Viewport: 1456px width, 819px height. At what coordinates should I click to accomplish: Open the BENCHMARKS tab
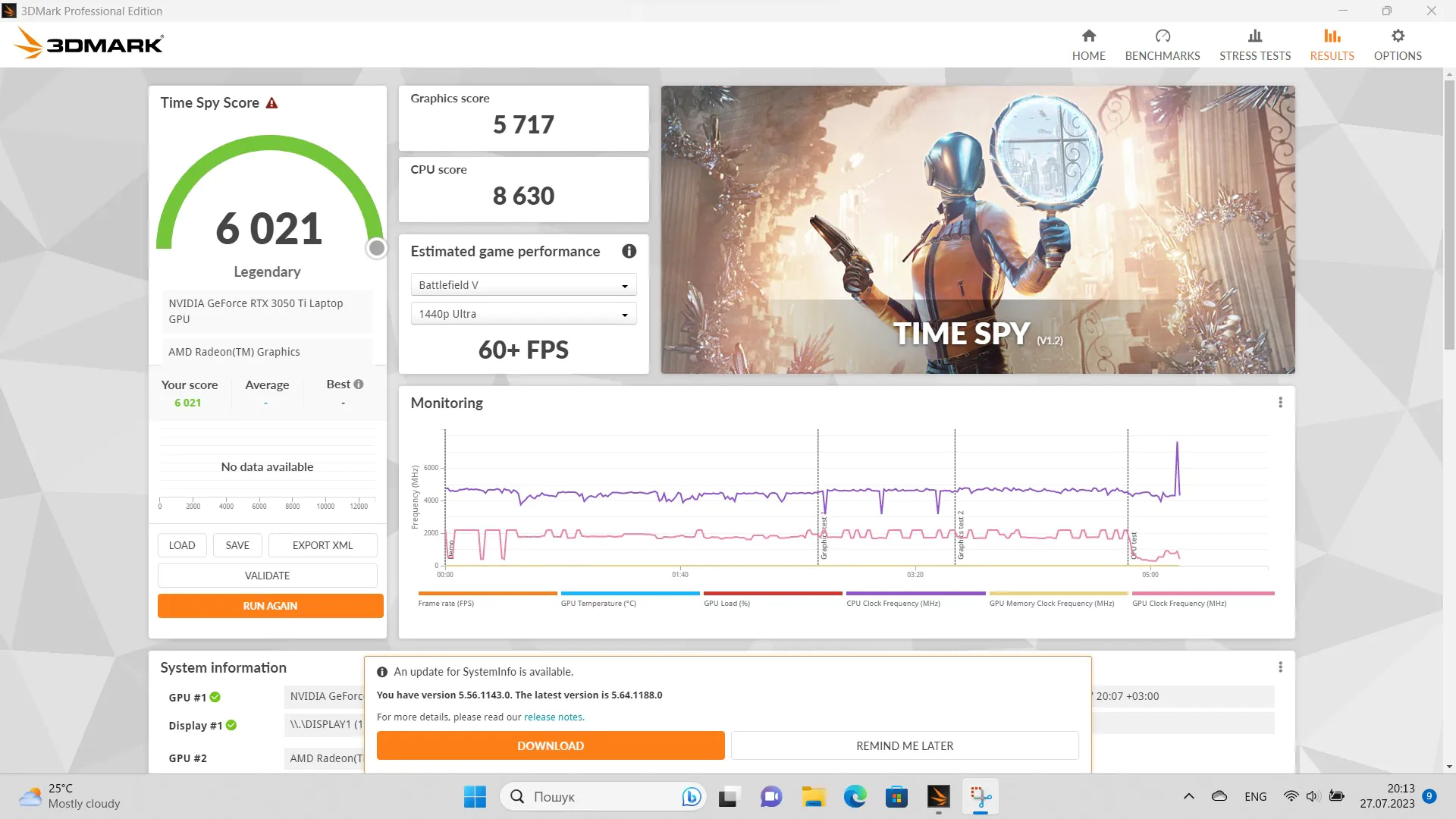coord(1162,45)
